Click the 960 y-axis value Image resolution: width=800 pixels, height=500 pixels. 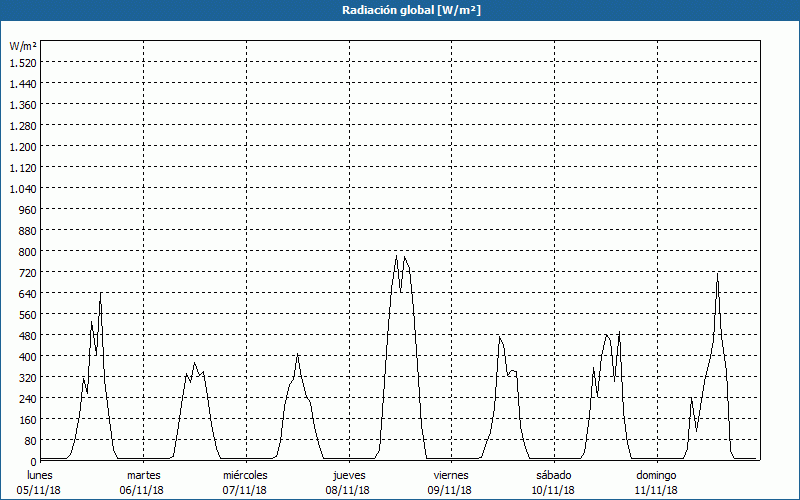point(28,210)
